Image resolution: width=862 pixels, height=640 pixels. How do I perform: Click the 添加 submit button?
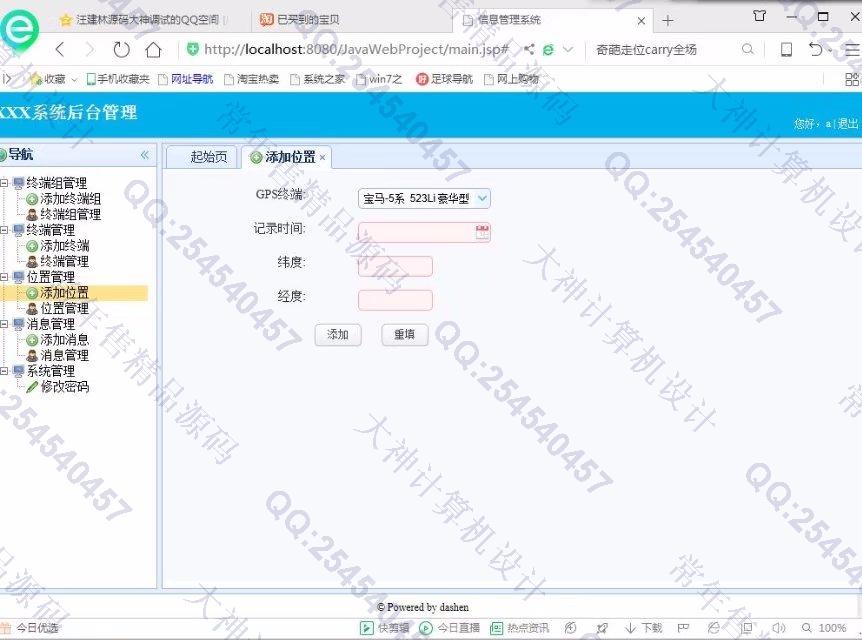click(338, 334)
